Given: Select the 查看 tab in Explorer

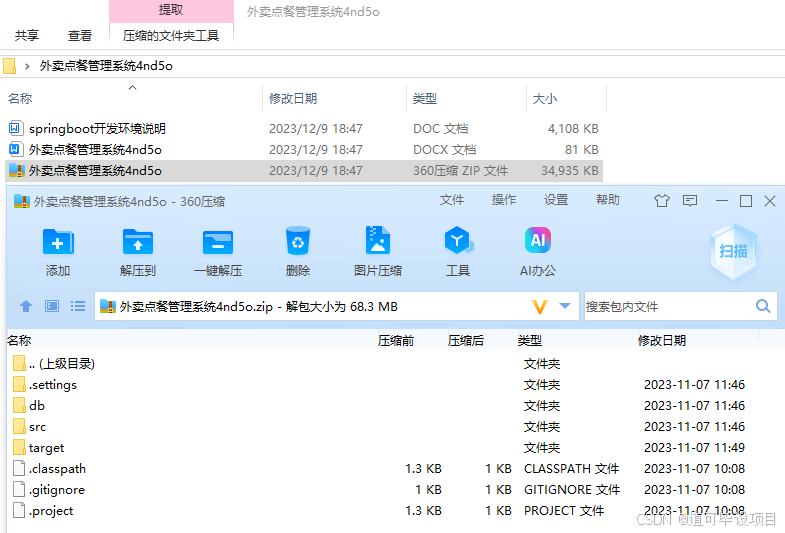Looking at the screenshot, I should [80, 36].
